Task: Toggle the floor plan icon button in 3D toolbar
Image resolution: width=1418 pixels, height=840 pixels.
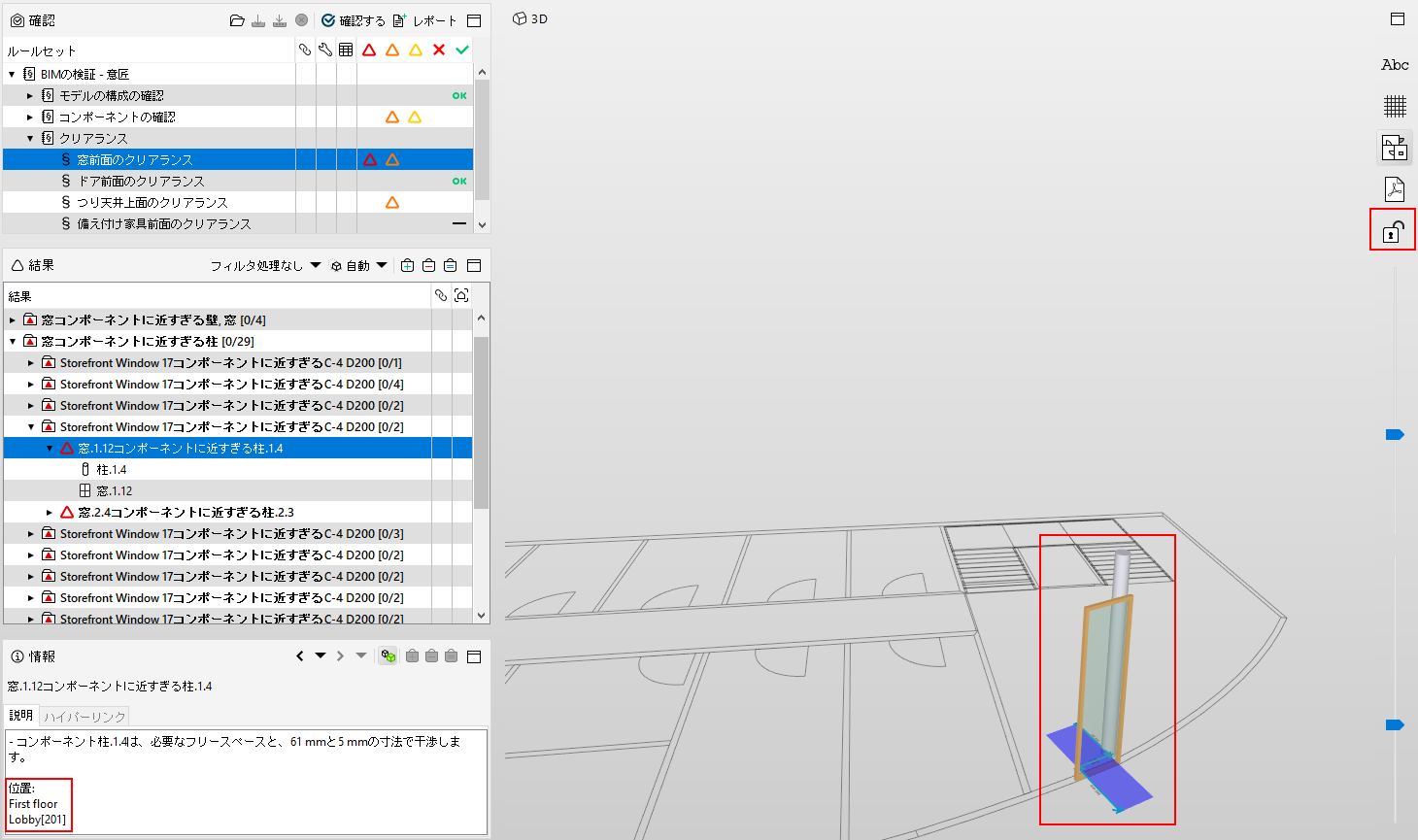Action: pyautogui.click(x=1395, y=148)
